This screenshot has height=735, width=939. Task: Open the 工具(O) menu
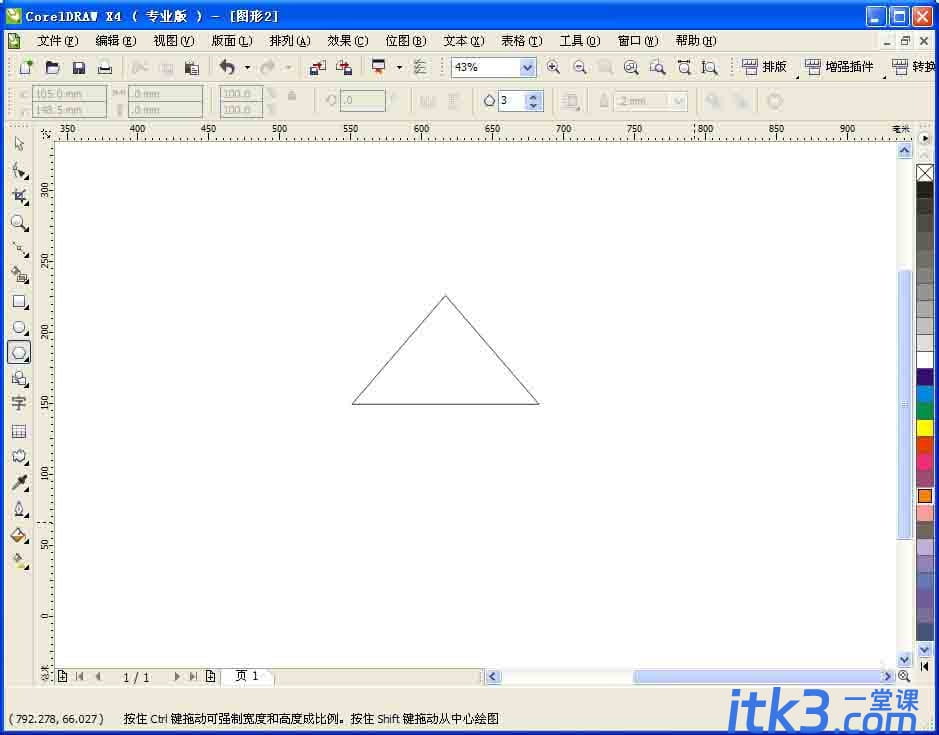coord(580,41)
